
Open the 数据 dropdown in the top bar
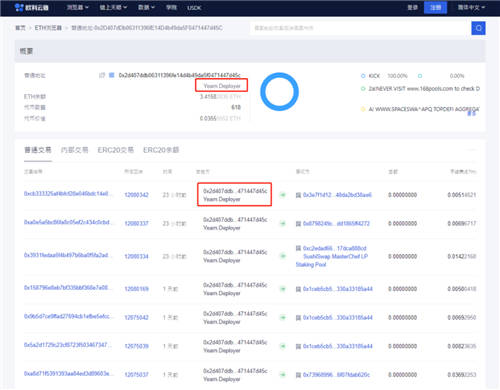click(x=146, y=7)
